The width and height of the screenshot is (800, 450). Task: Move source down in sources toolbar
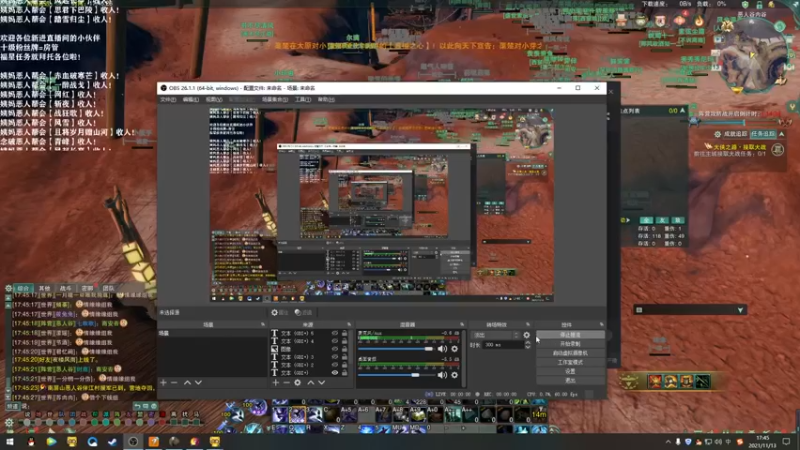321,382
